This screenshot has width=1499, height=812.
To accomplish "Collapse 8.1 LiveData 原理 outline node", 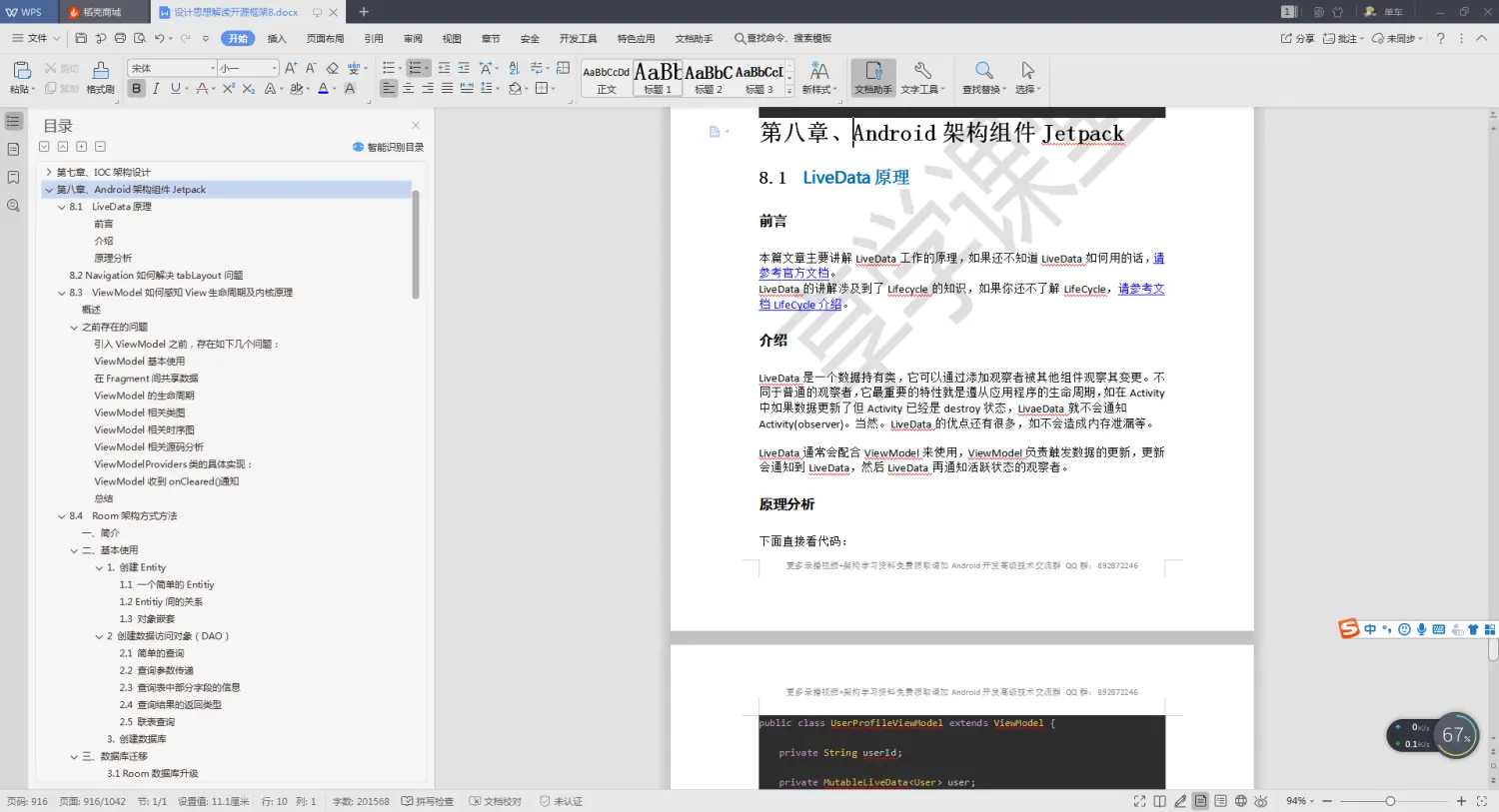I will click(62, 207).
